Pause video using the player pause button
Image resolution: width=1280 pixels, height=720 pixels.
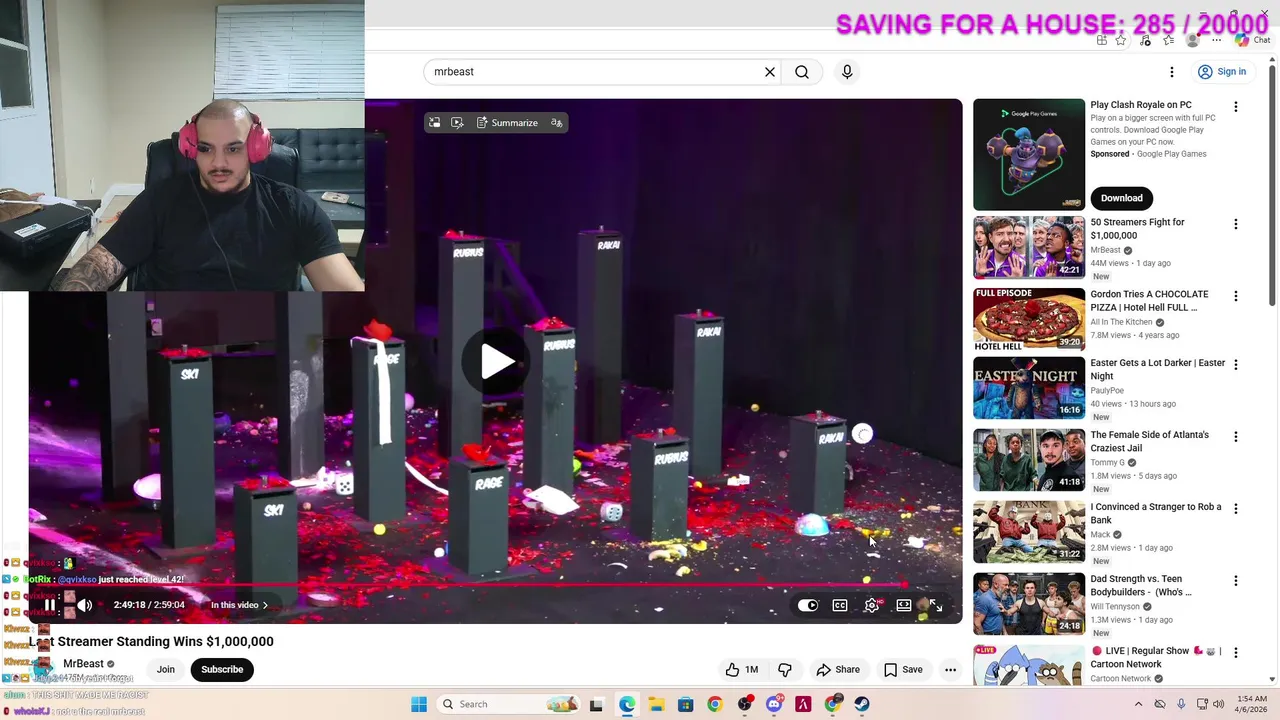coord(49,605)
